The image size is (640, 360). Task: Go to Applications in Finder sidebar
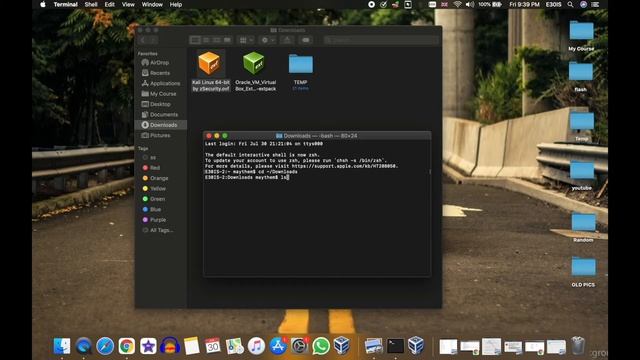160,83
